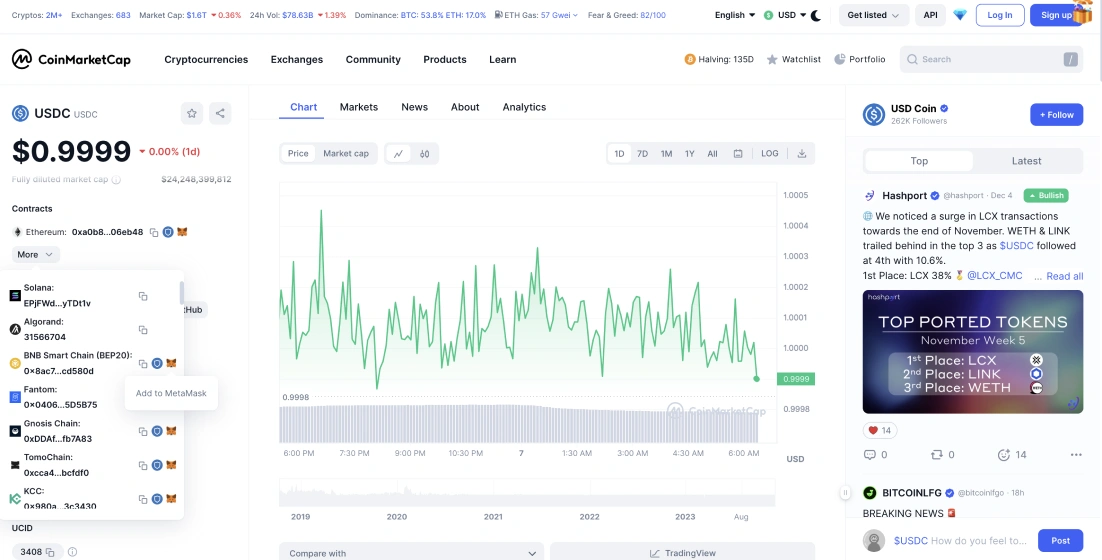Click shield icon on BNB Smart Chain row
Screen dimensions: 1102x560
157,363
